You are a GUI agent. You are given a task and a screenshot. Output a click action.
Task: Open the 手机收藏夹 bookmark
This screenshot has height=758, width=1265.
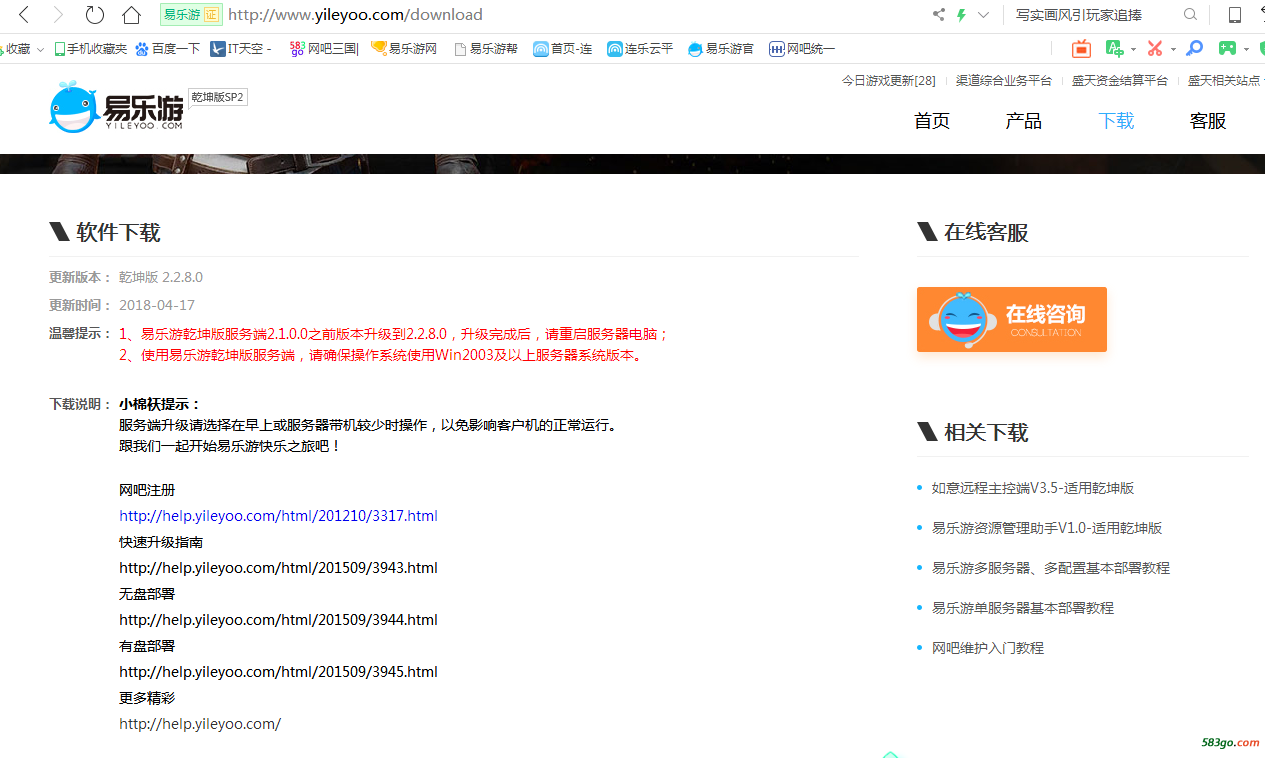click(x=91, y=48)
